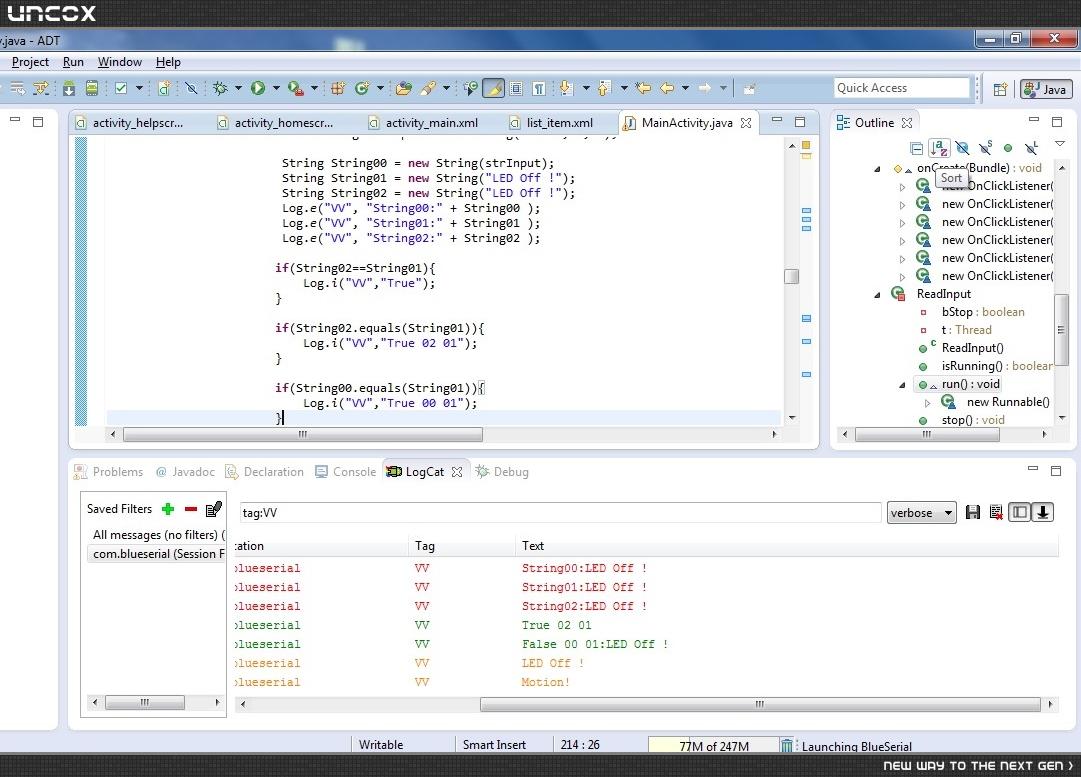Click the New Java Class icon

[361, 88]
